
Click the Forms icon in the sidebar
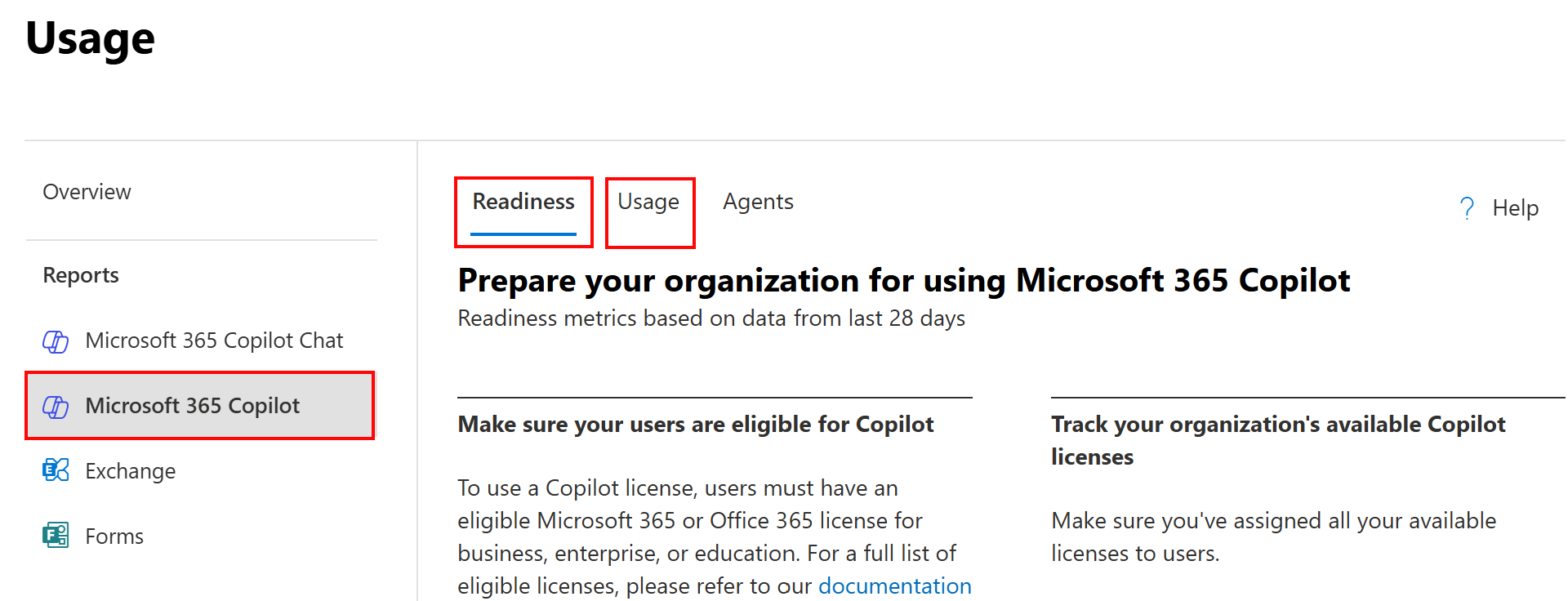56,536
